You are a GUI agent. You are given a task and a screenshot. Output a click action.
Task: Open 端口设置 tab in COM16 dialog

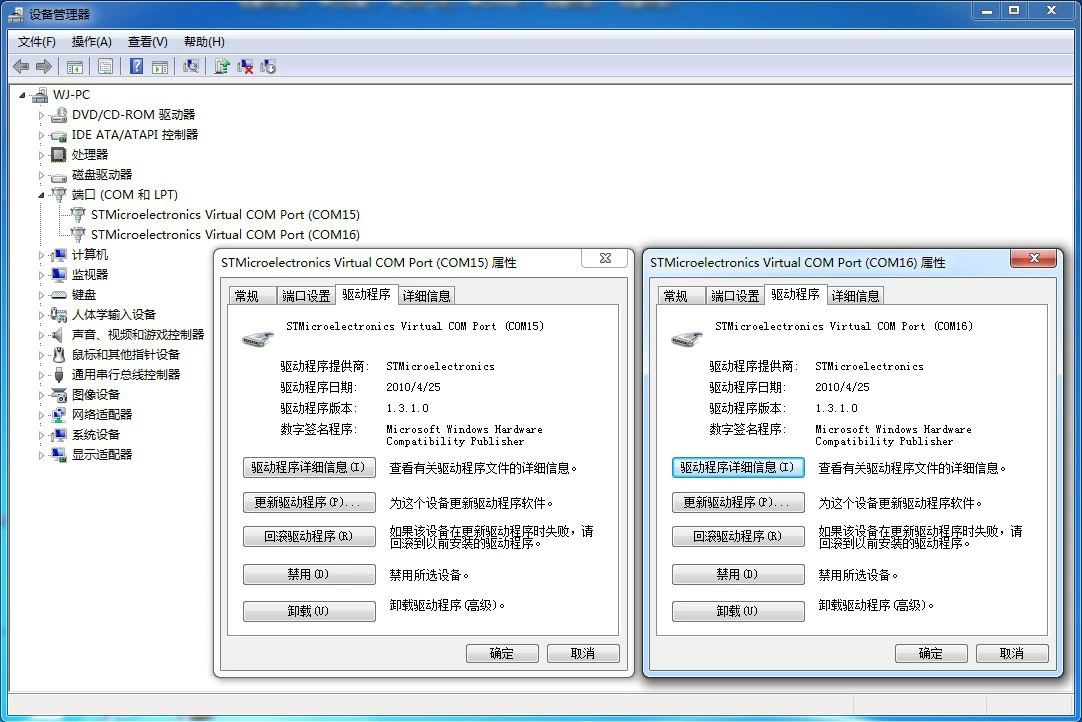pos(736,296)
